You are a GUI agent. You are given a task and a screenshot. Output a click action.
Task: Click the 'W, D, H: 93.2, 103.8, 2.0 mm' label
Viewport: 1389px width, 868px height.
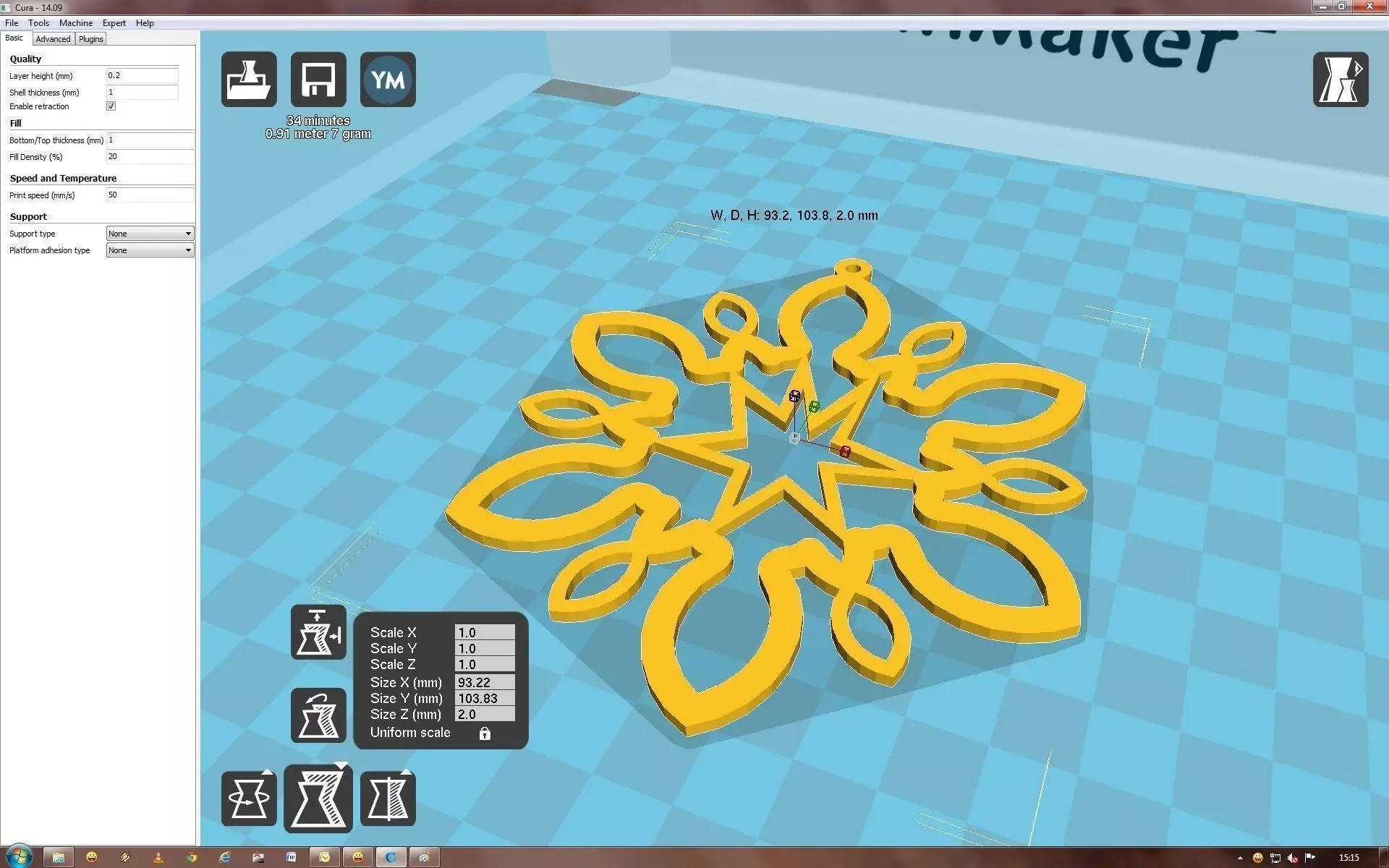[x=794, y=216]
